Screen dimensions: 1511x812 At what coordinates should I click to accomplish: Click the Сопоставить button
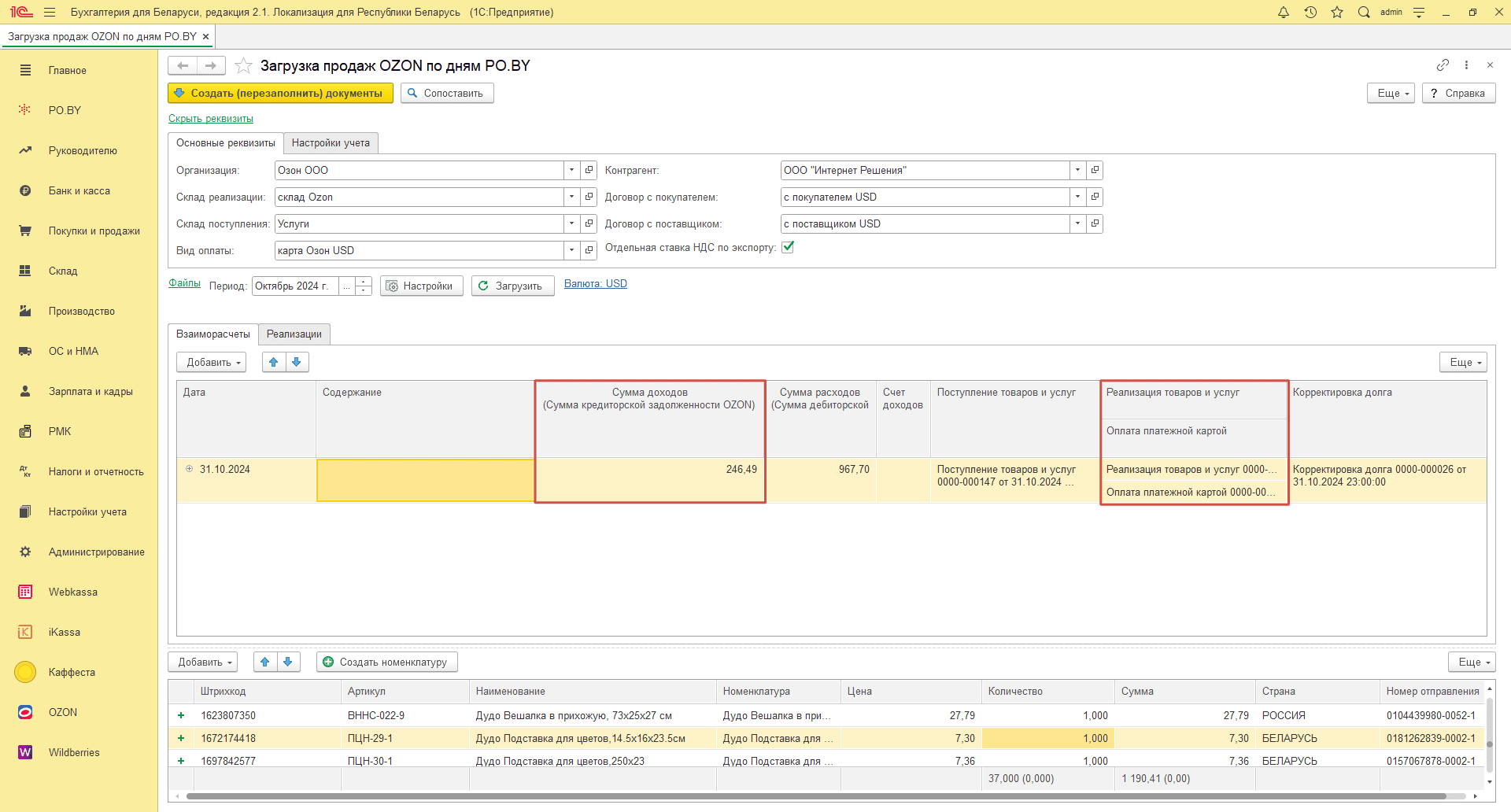coord(447,93)
